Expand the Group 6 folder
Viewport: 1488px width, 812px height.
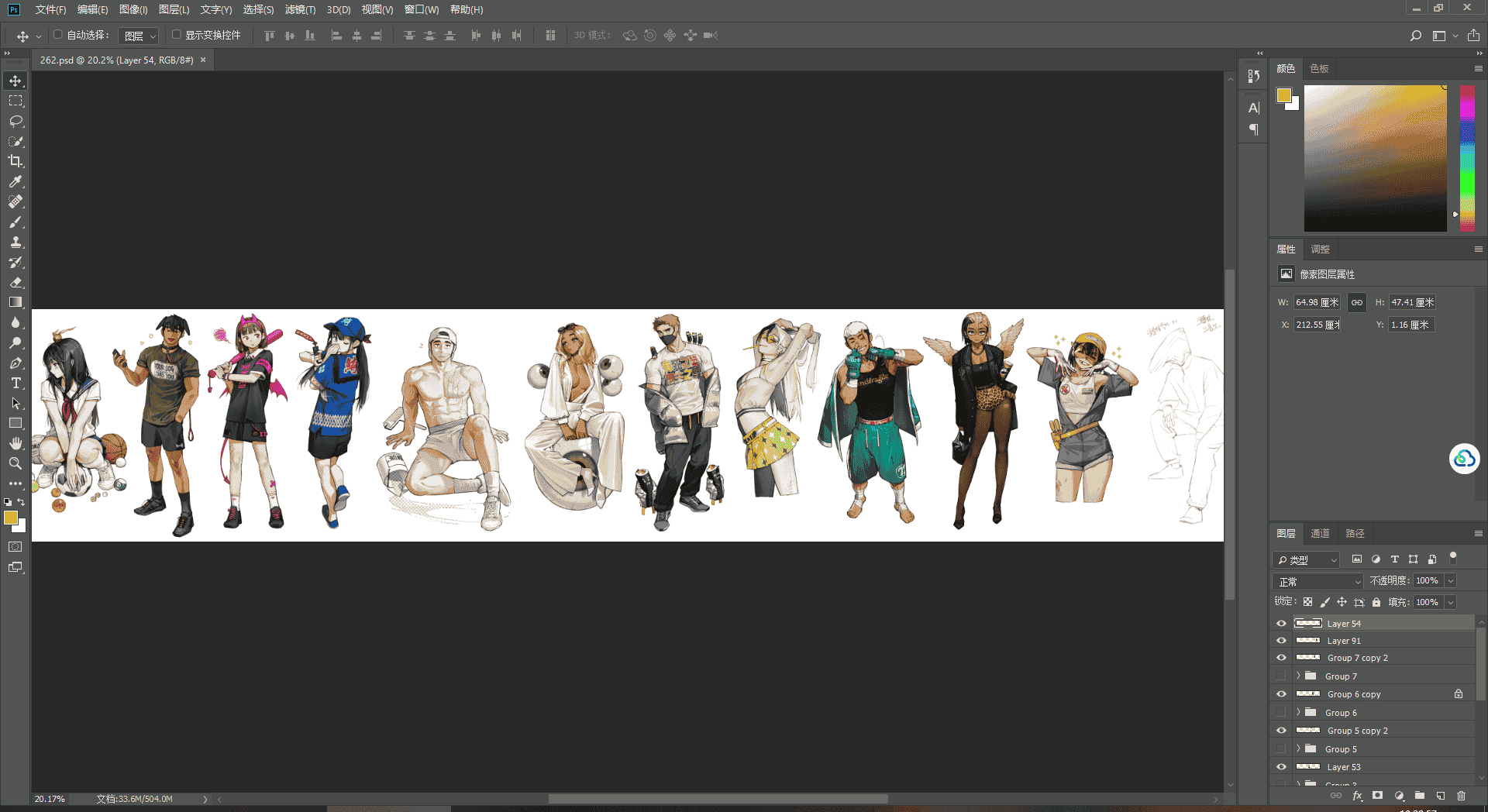pyautogui.click(x=1298, y=713)
